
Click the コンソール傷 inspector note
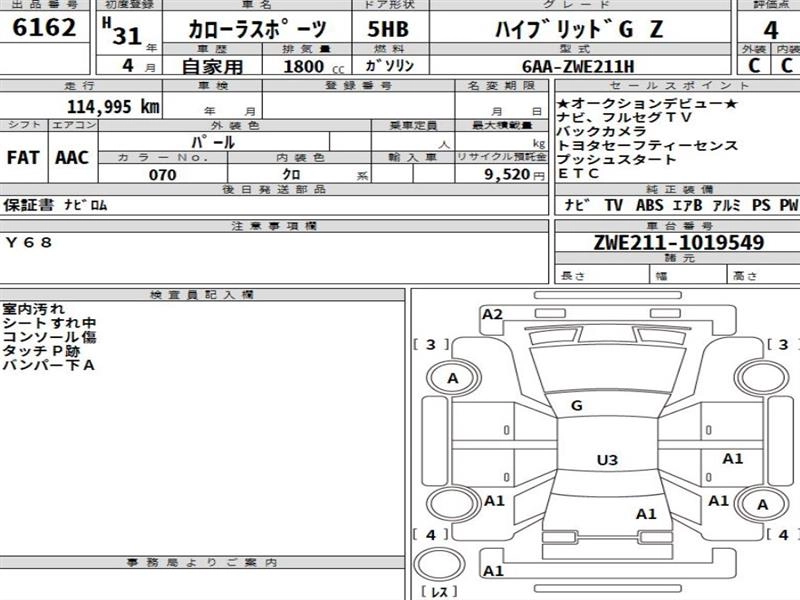click(49, 337)
